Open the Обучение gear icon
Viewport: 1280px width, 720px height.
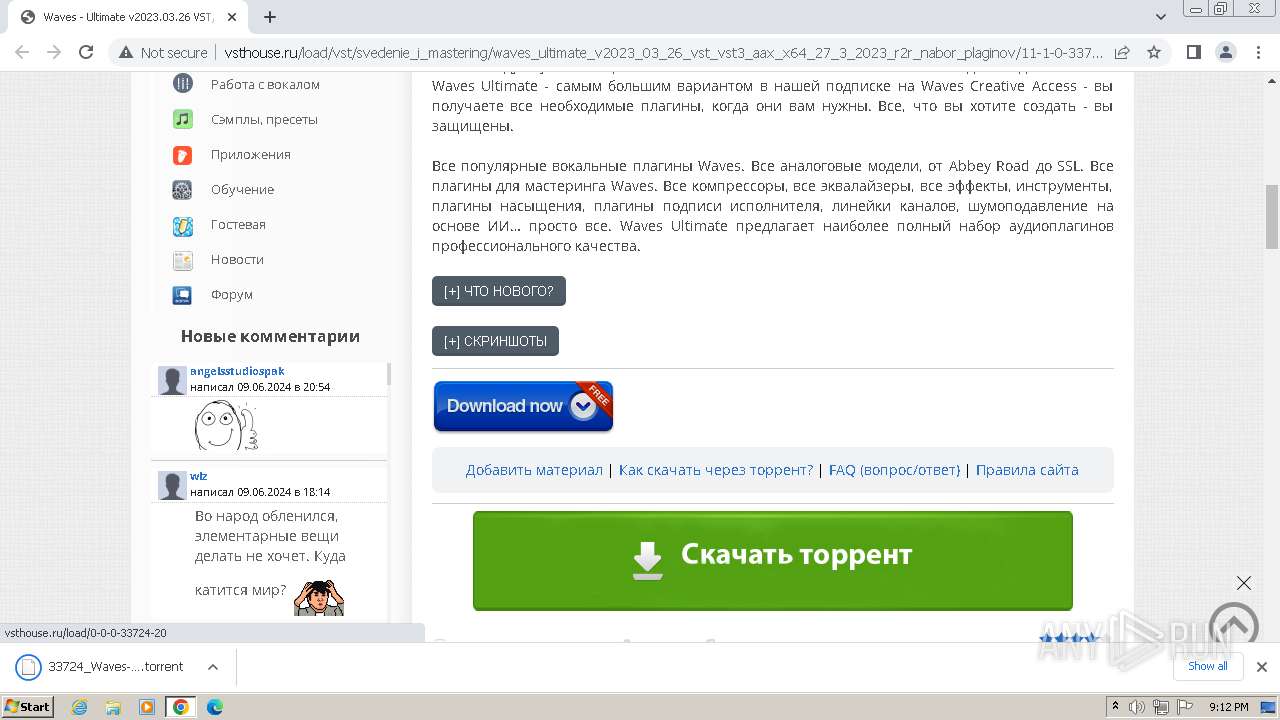[x=182, y=189]
